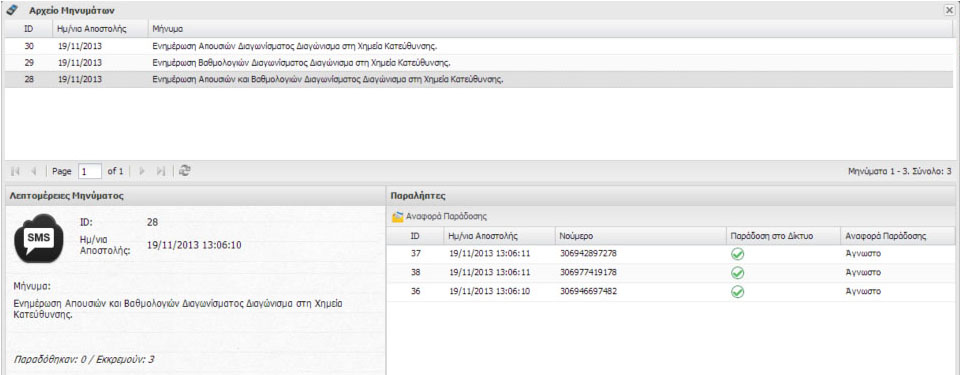Click the next page pagination arrow

coord(143,172)
